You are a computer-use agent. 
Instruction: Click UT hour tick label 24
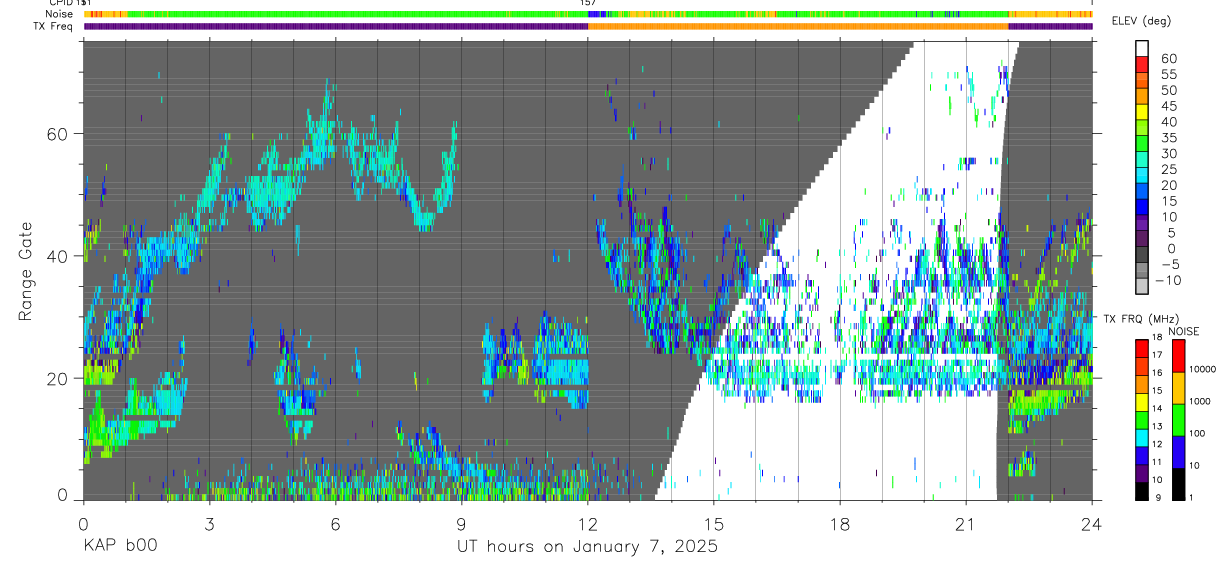coord(1092,523)
